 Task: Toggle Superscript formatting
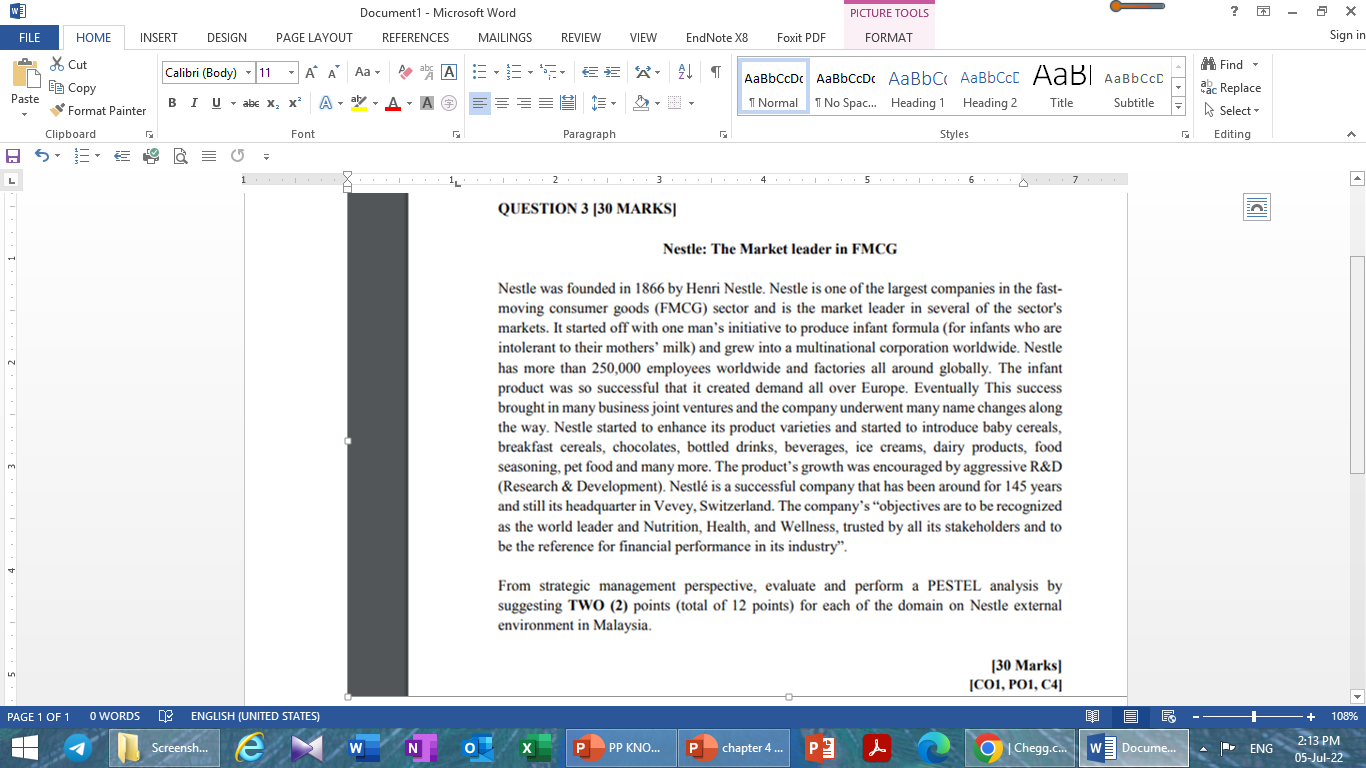click(x=295, y=103)
